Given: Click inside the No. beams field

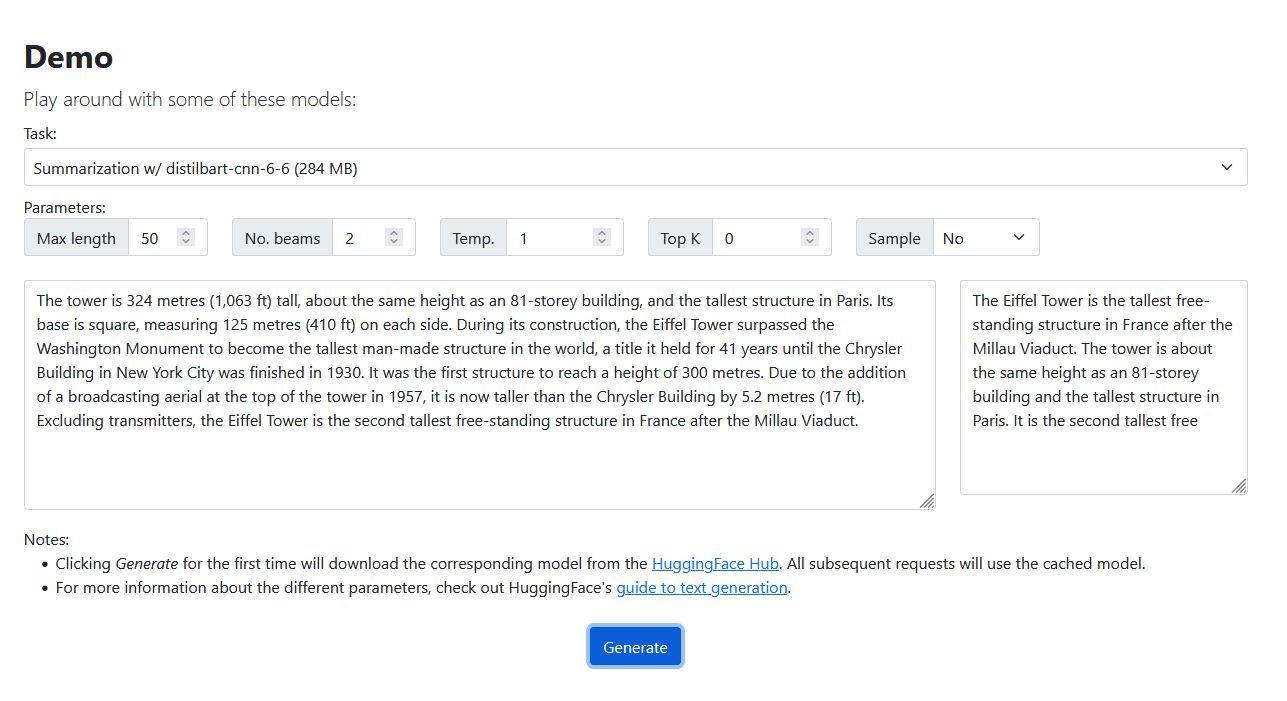Looking at the screenshot, I should click(x=373, y=237).
